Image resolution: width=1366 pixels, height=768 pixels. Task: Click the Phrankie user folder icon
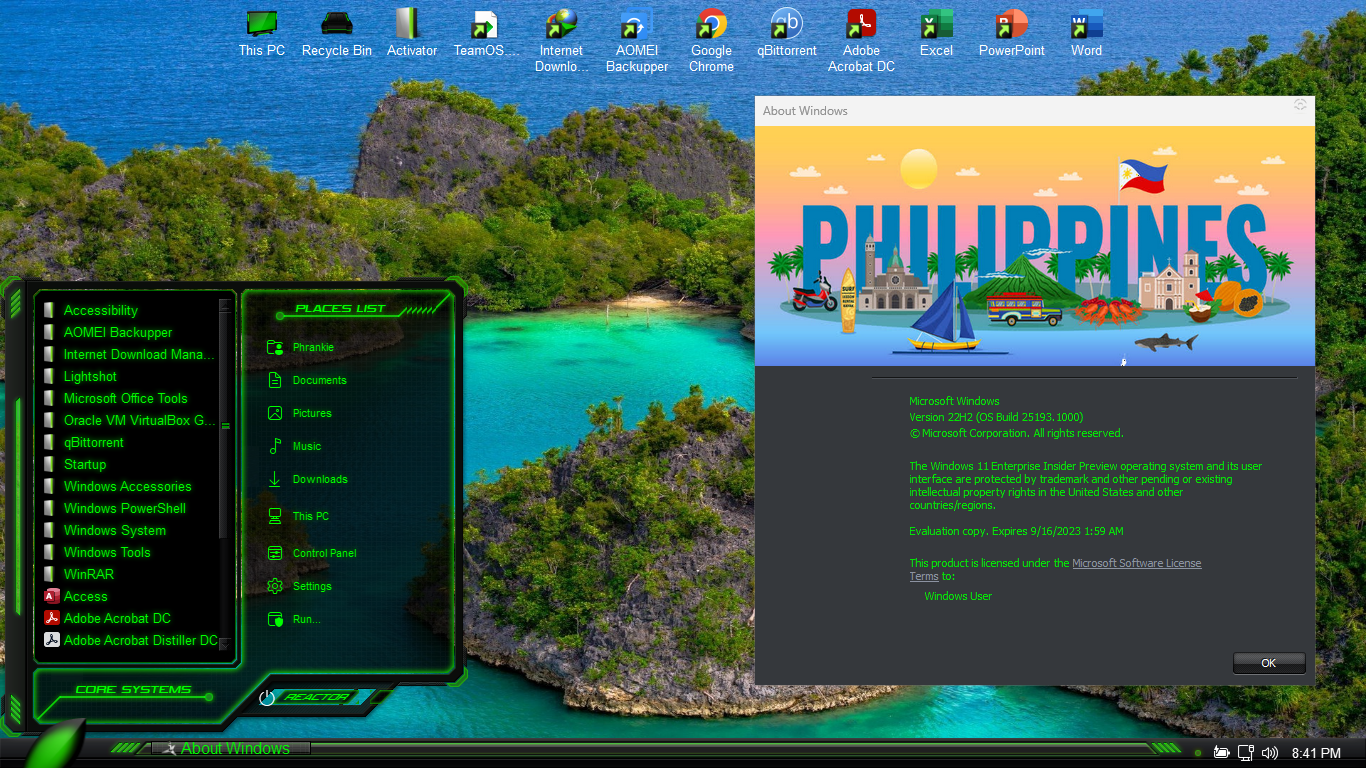pyautogui.click(x=275, y=347)
